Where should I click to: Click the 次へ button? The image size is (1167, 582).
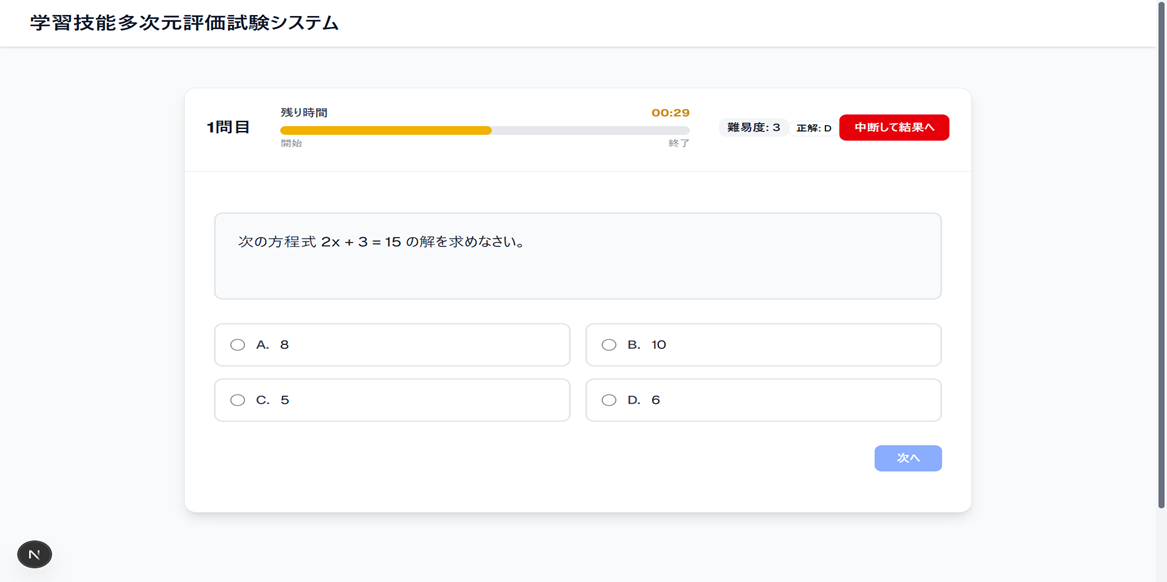tap(907, 458)
